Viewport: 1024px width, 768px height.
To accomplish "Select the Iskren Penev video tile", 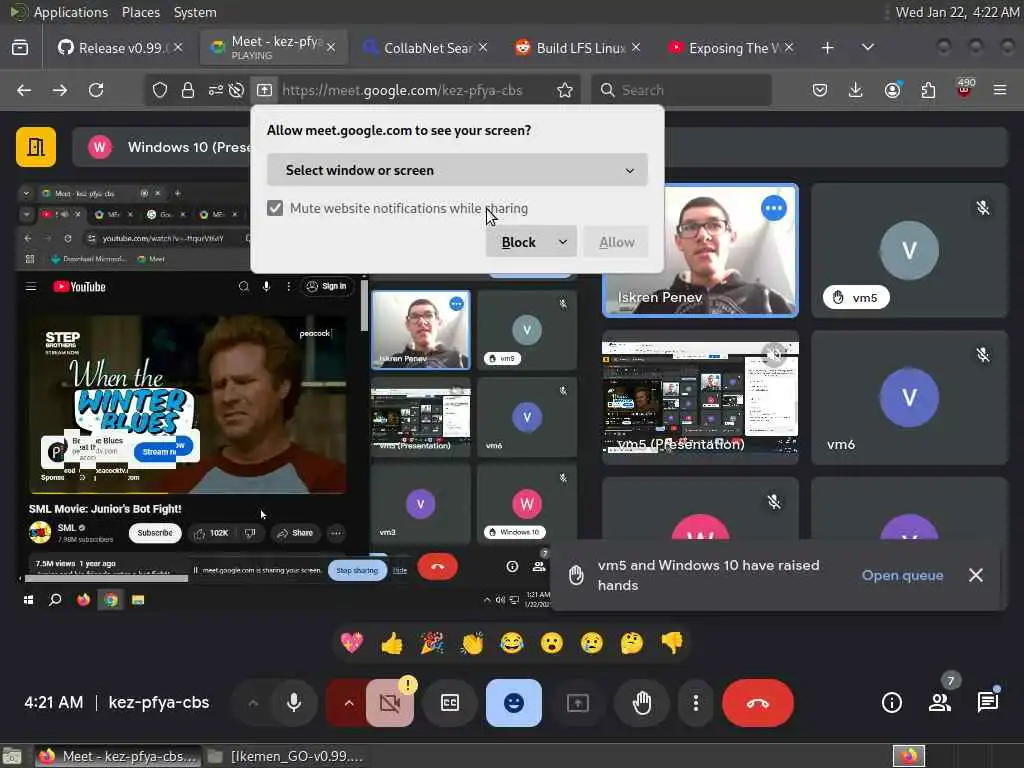I will click(700, 251).
